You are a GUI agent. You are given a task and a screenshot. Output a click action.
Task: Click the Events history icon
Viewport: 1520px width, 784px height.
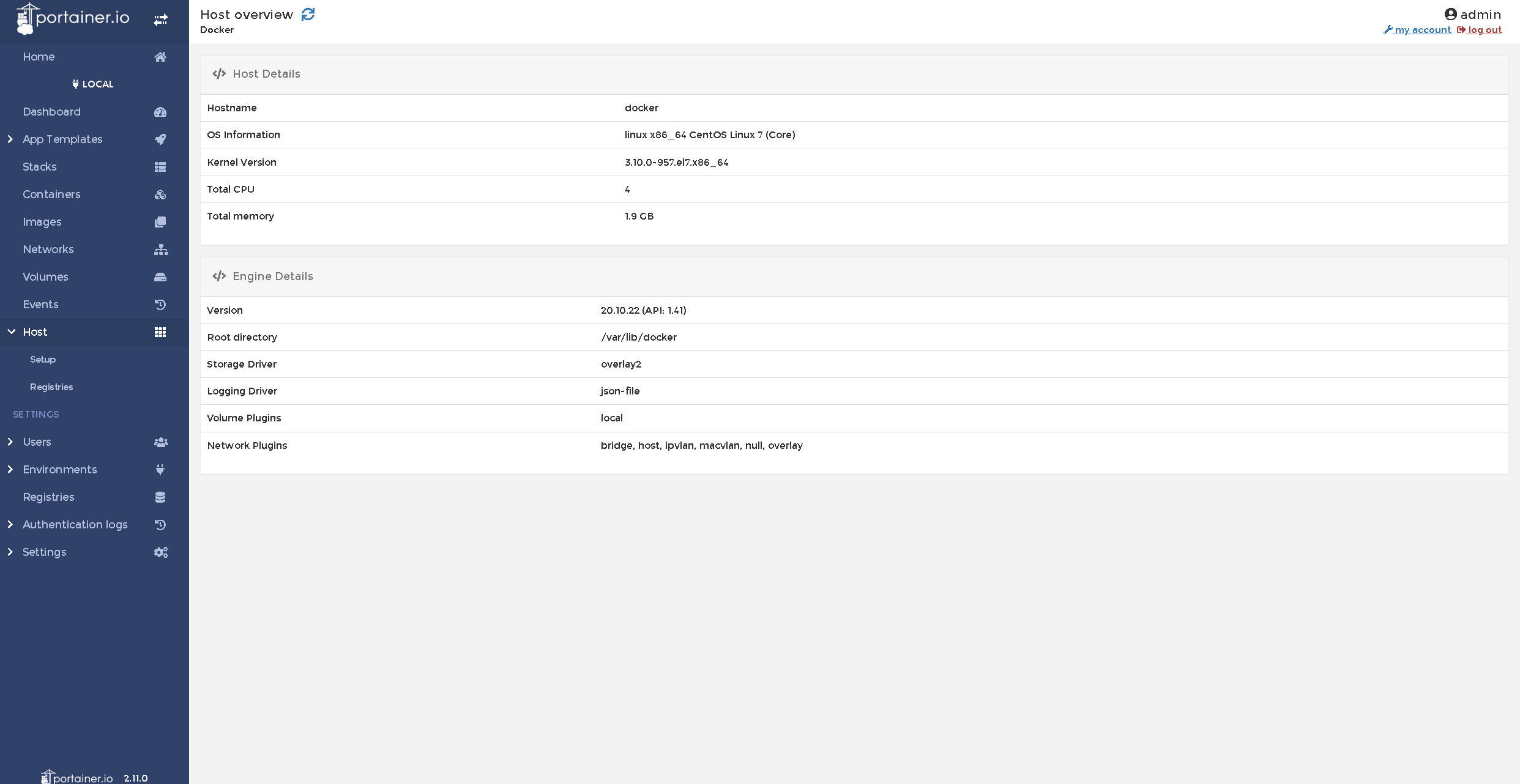(160, 305)
